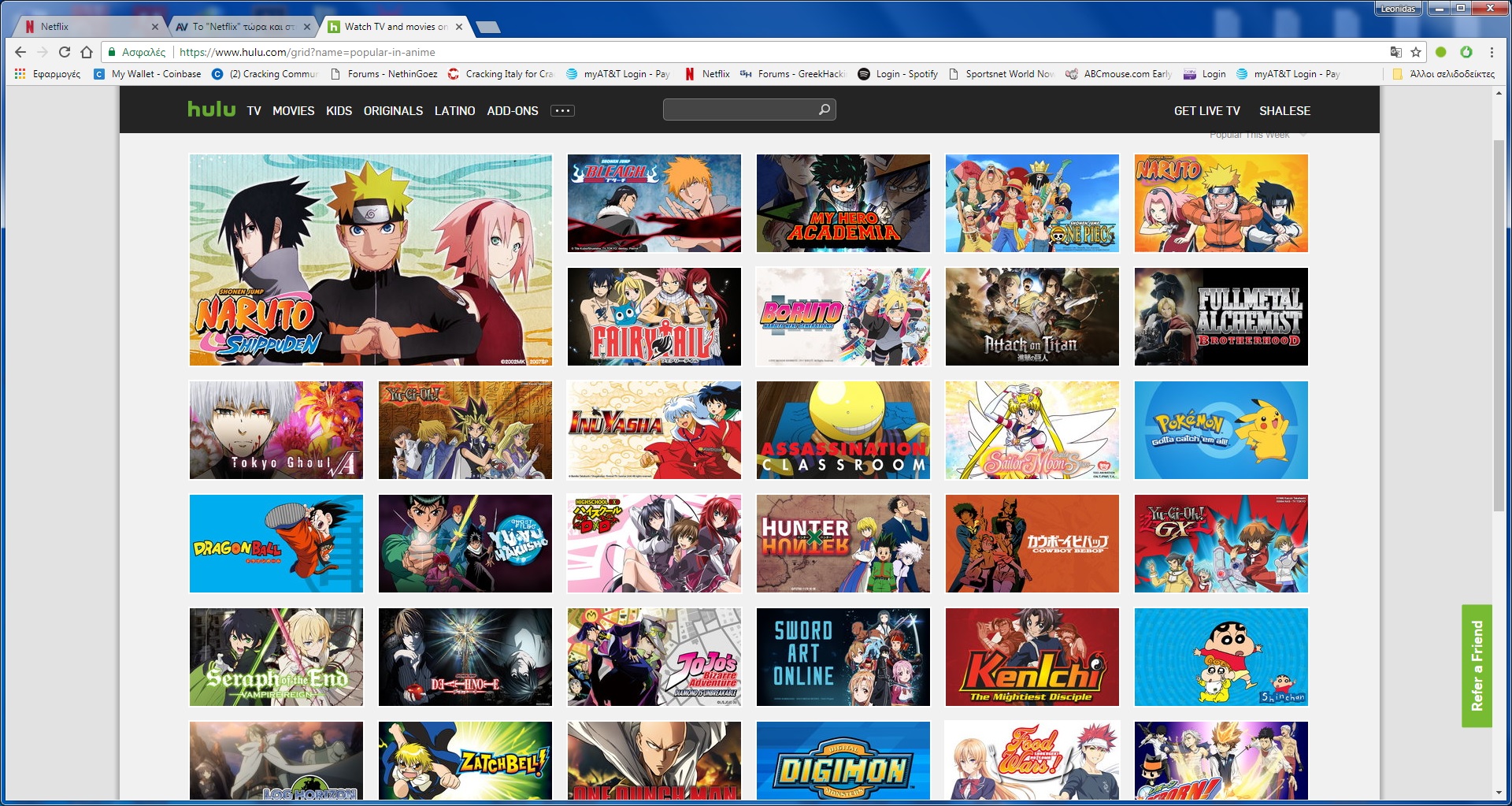Open the Digimon thumbnail

tap(843, 761)
